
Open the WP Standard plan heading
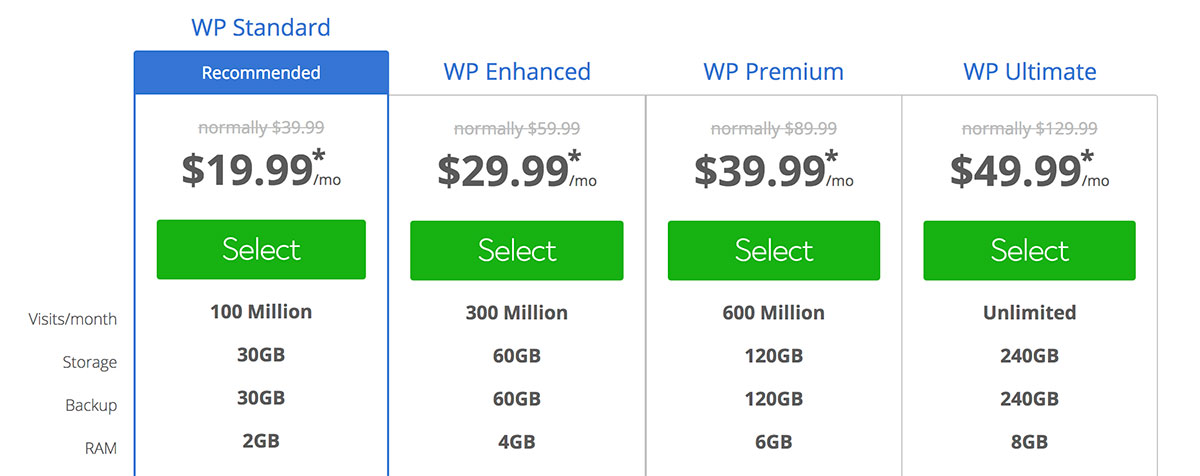261,27
